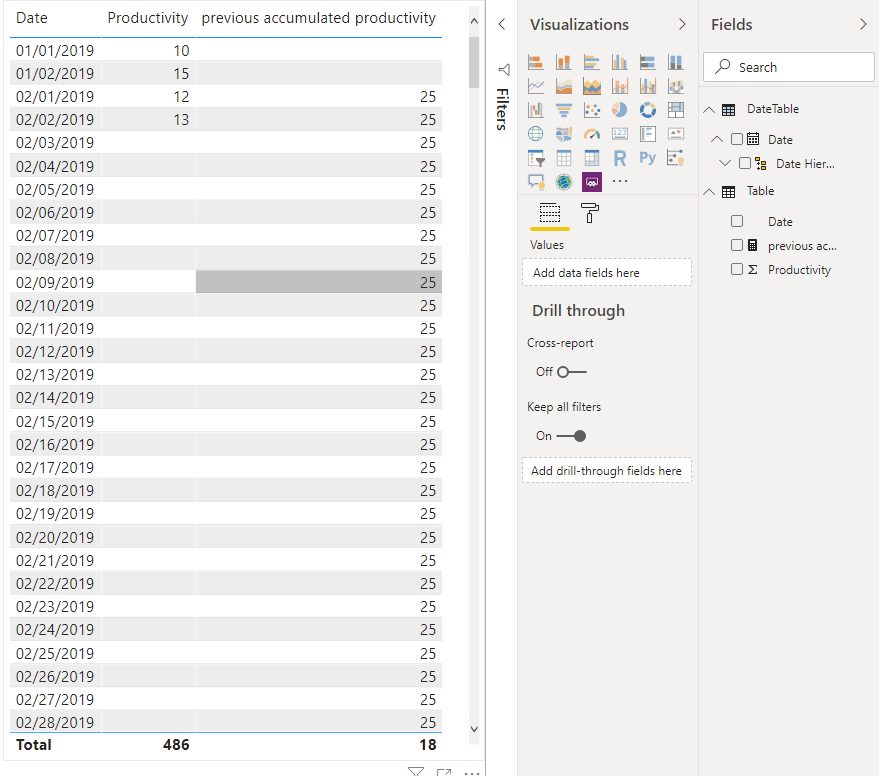Check the previous accumulated measure checkbox
This screenshot has height=776, width=879.
pos(737,245)
